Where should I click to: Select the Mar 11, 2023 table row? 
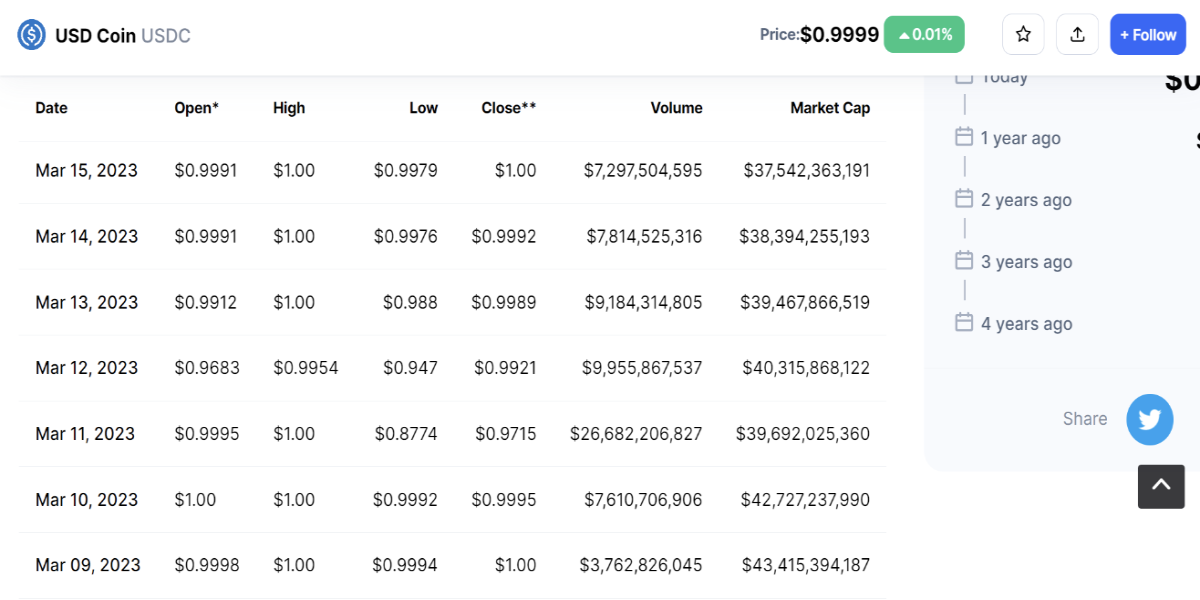click(452, 434)
